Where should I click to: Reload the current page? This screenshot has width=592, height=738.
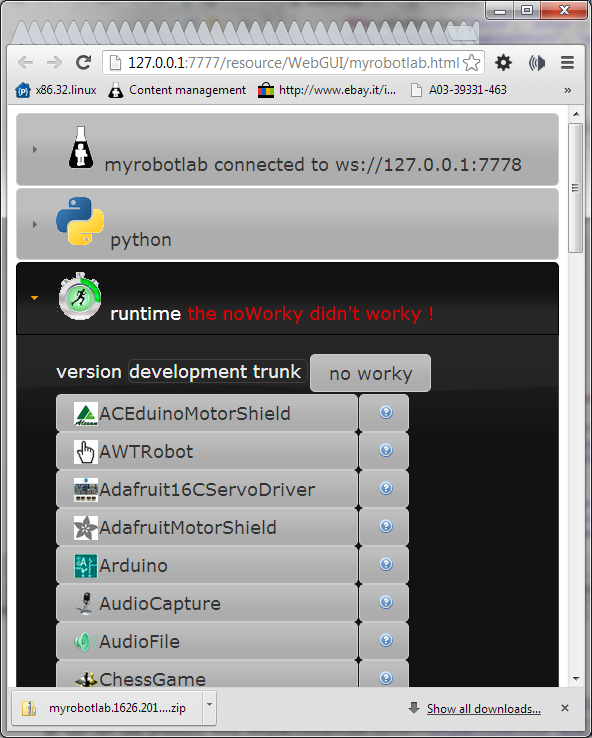coord(84,62)
